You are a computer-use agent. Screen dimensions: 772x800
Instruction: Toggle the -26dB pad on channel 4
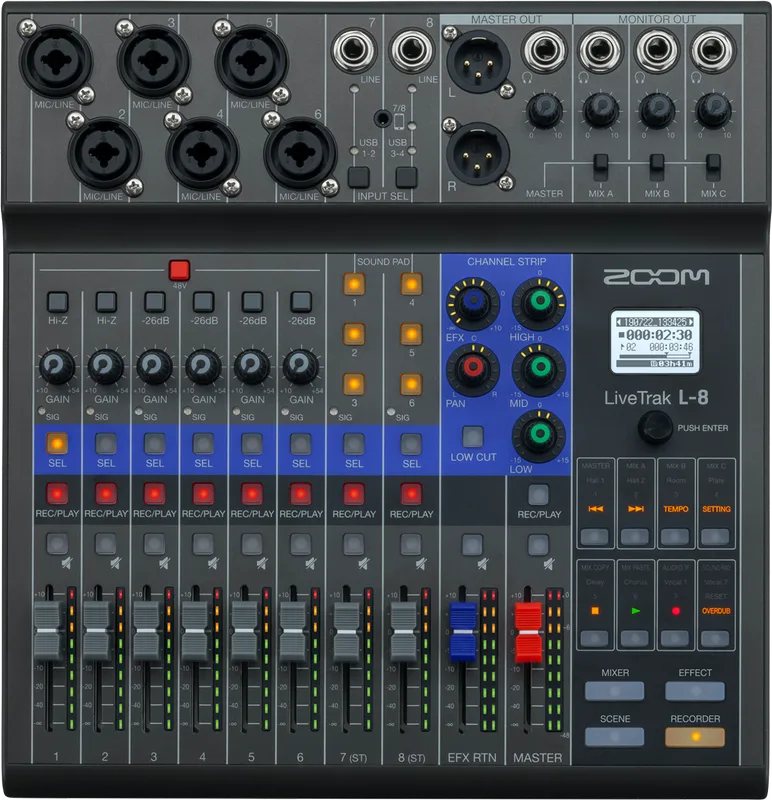click(x=204, y=302)
